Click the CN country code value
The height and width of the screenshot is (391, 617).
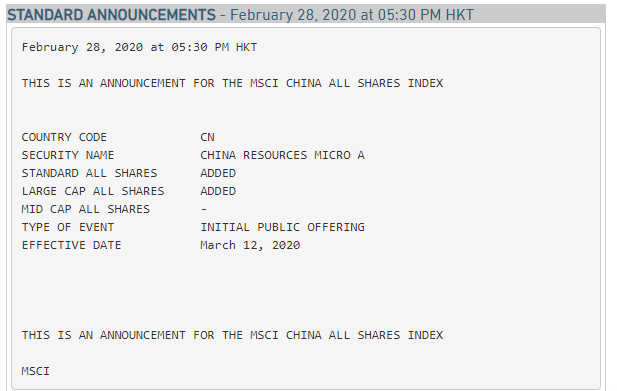207,137
